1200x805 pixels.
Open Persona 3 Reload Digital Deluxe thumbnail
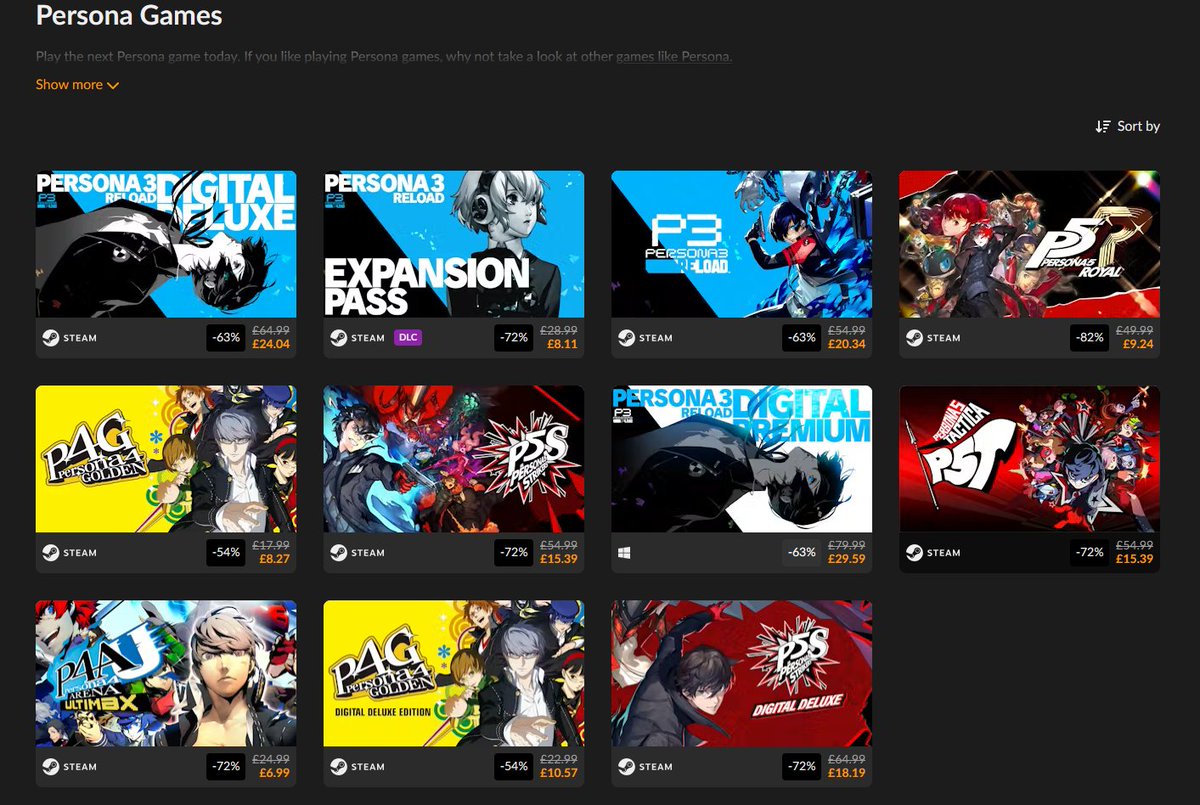tap(166, 244)
